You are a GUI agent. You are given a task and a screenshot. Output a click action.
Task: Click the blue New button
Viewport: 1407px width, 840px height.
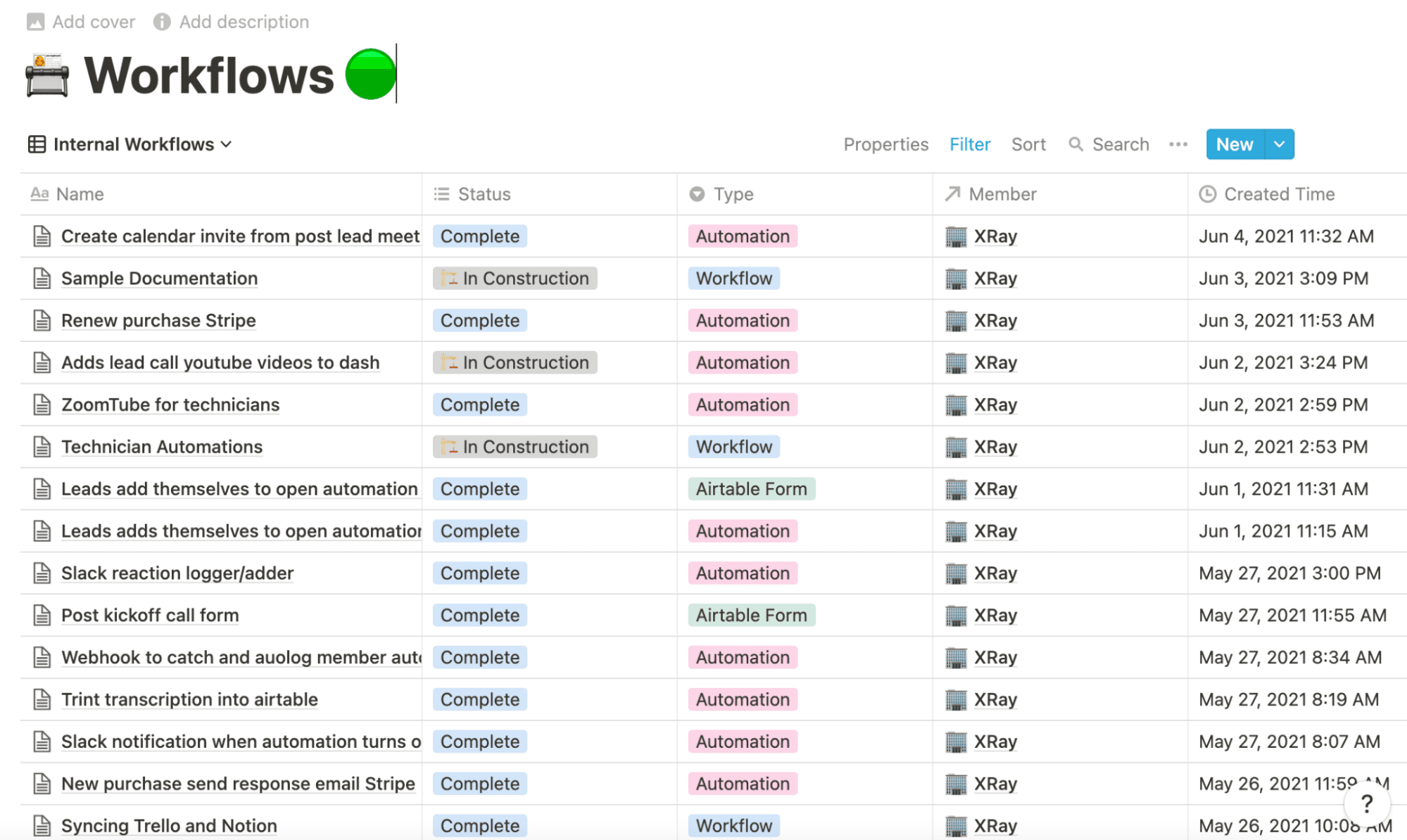pos(1235,144)
